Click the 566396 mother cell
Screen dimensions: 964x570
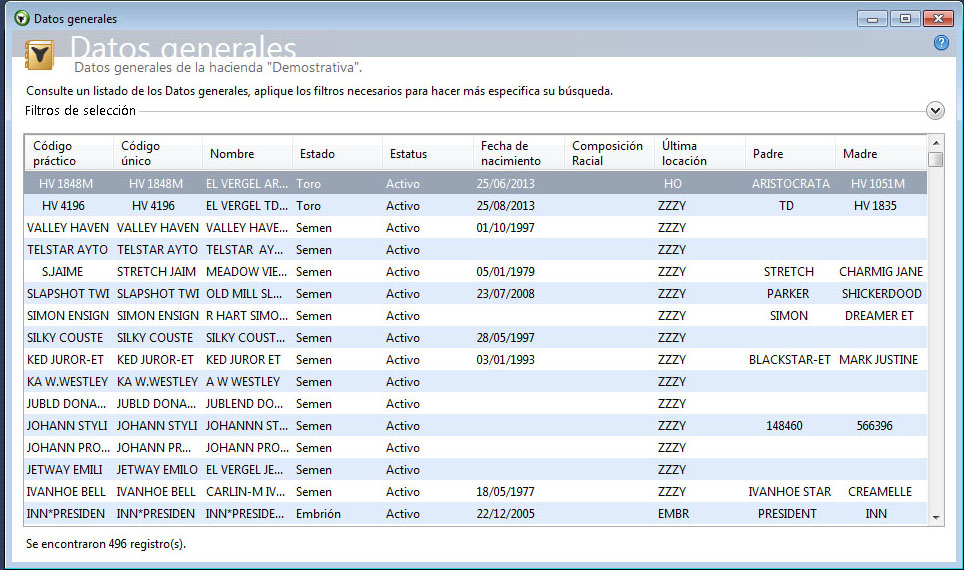click(x=874, y=426)
